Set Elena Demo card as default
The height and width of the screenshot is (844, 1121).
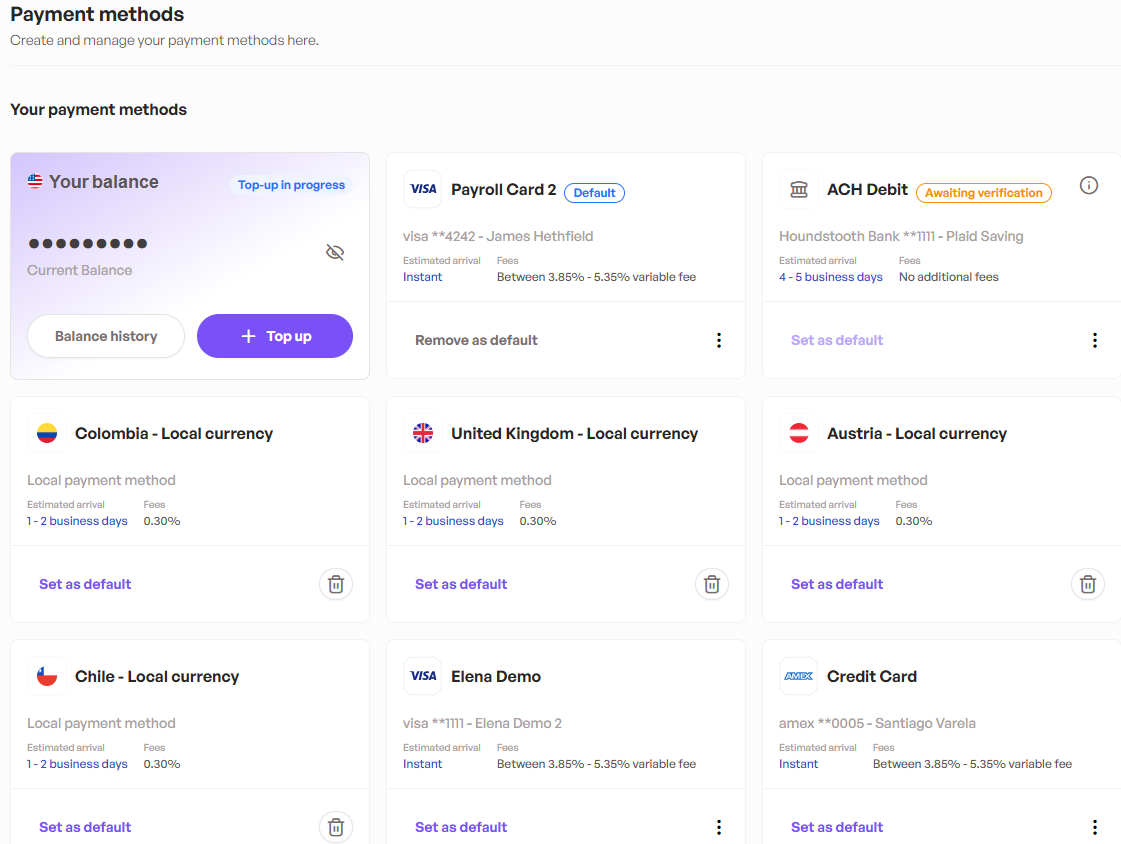pyautogui.click(x=461, y=827)
